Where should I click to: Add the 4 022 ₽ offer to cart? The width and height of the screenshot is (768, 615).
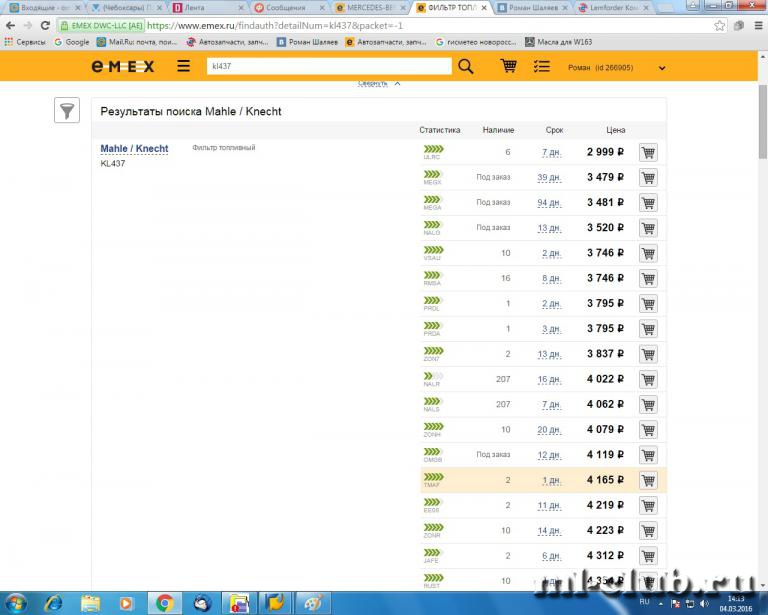[648, 379]
